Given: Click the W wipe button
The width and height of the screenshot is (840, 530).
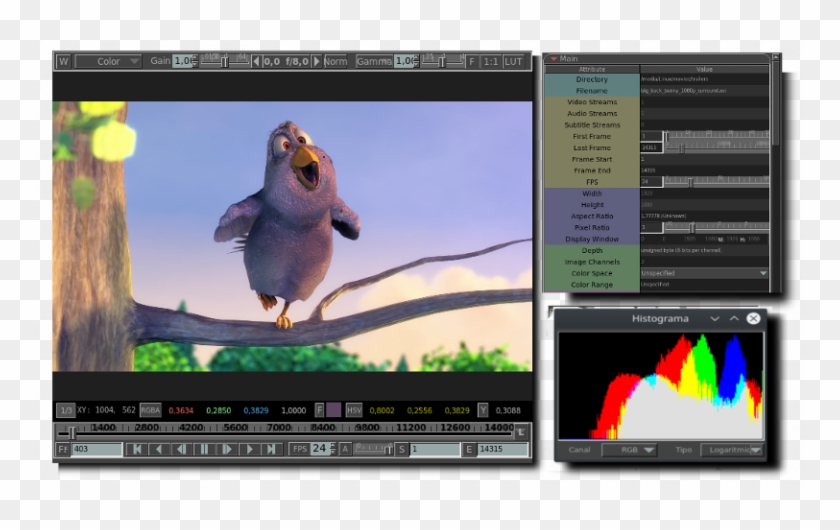Looking at the screenshot, I should (x=63, y=62).
